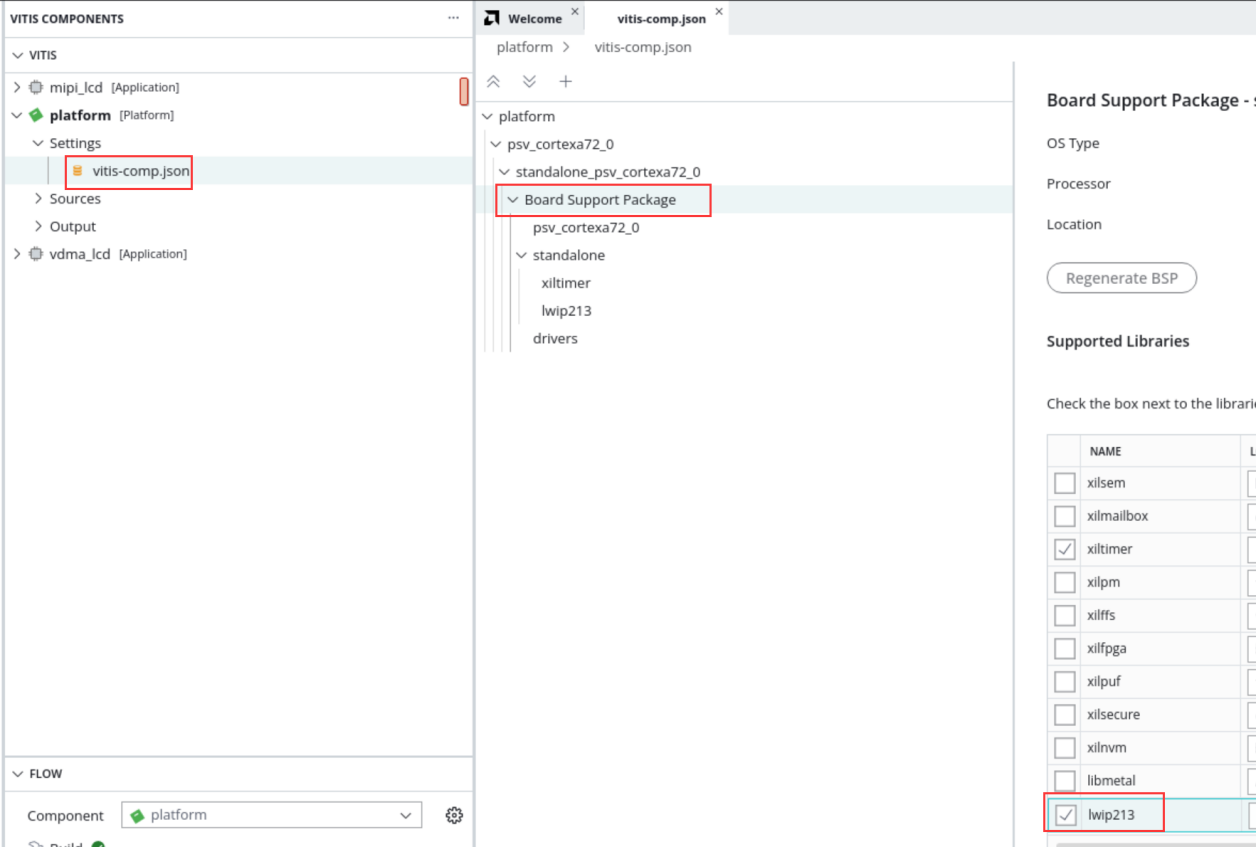1256x847 pixels.
Task: Click the libmetal row name
Action: click(x=1111, y=780)
